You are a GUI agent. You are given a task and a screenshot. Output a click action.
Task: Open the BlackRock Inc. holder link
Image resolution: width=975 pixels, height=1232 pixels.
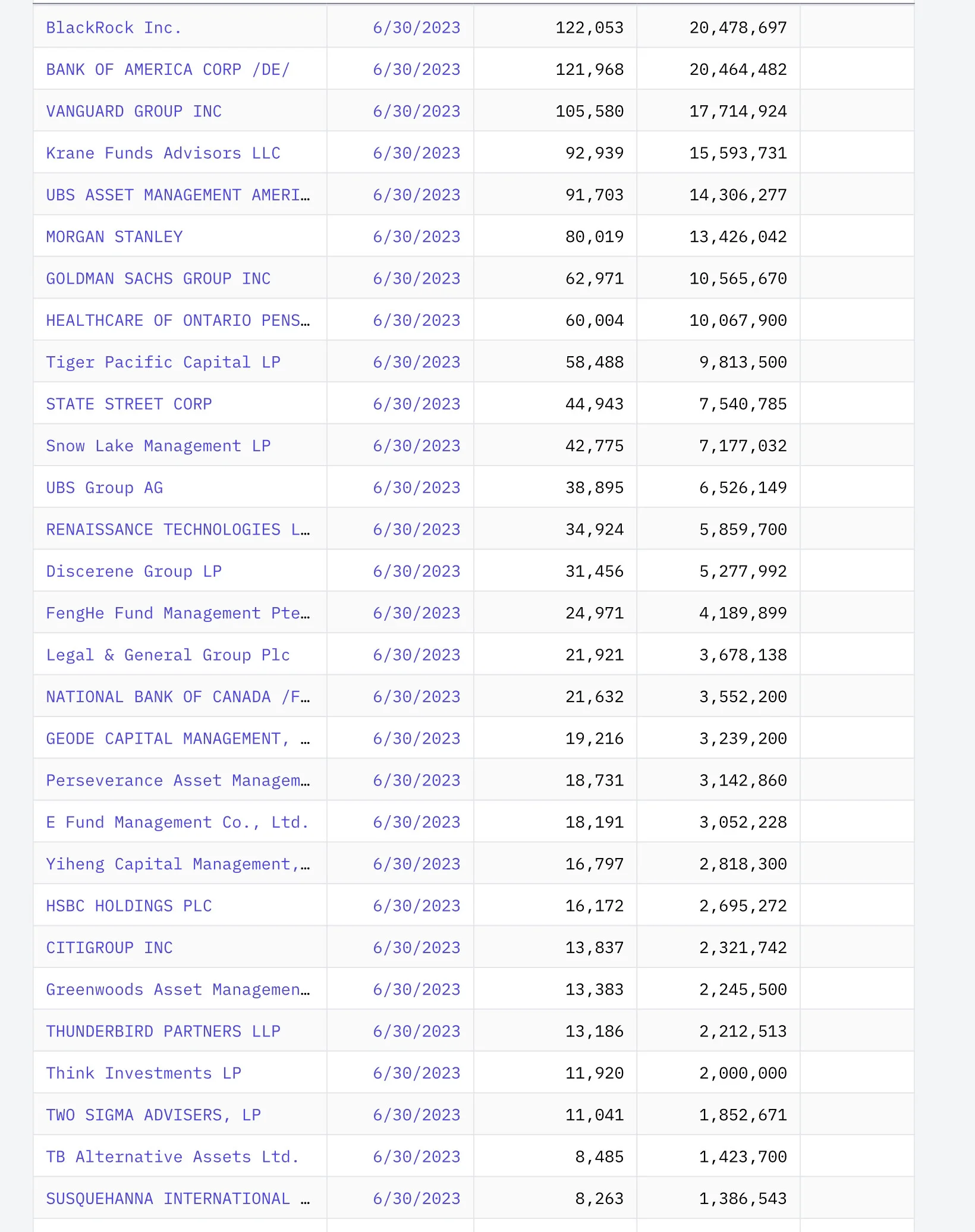click(114, 28)
